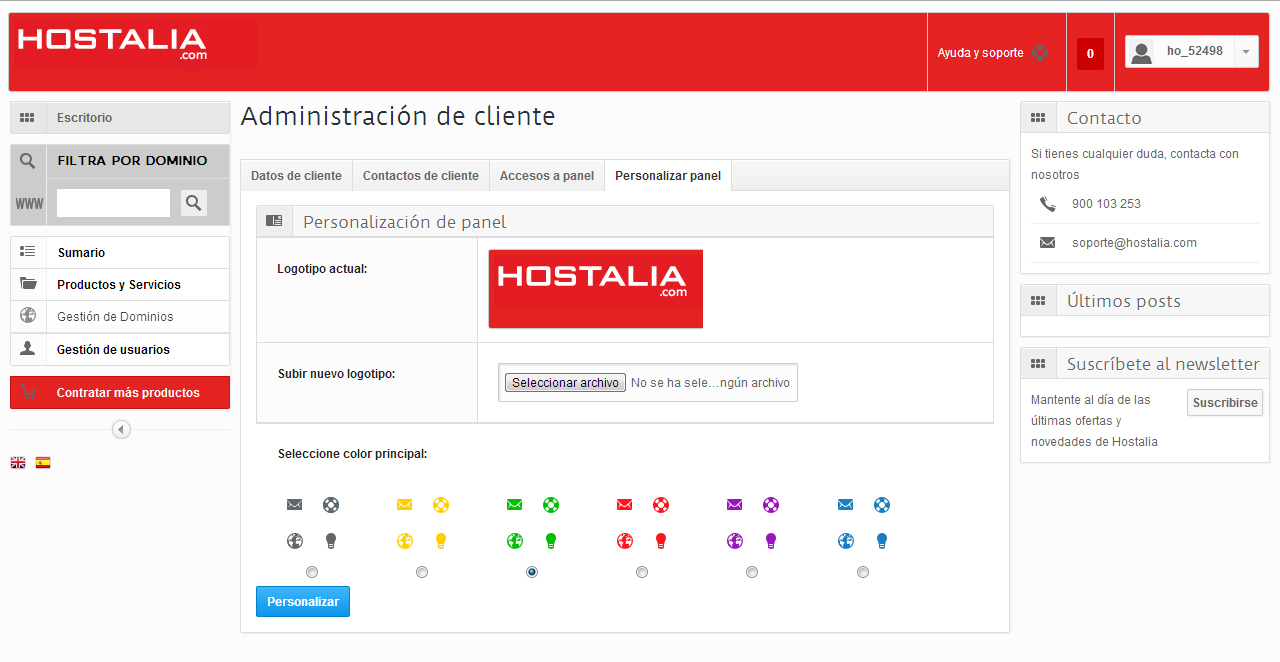Select the red color theme radio button
This screenshot has width=1280, height=662.
(x=642, y=572)
